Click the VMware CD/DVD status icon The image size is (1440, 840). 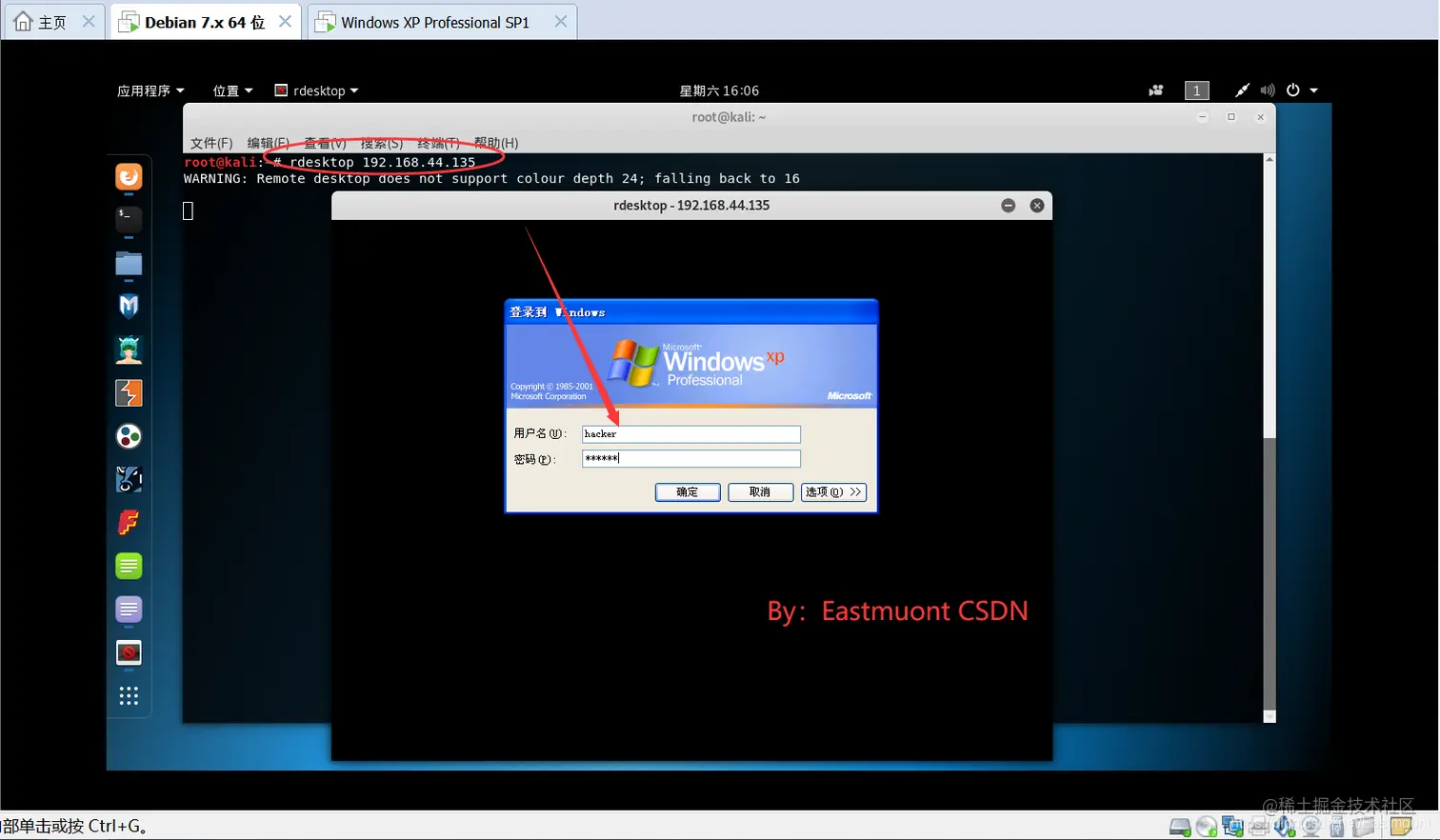point(1207,827)
